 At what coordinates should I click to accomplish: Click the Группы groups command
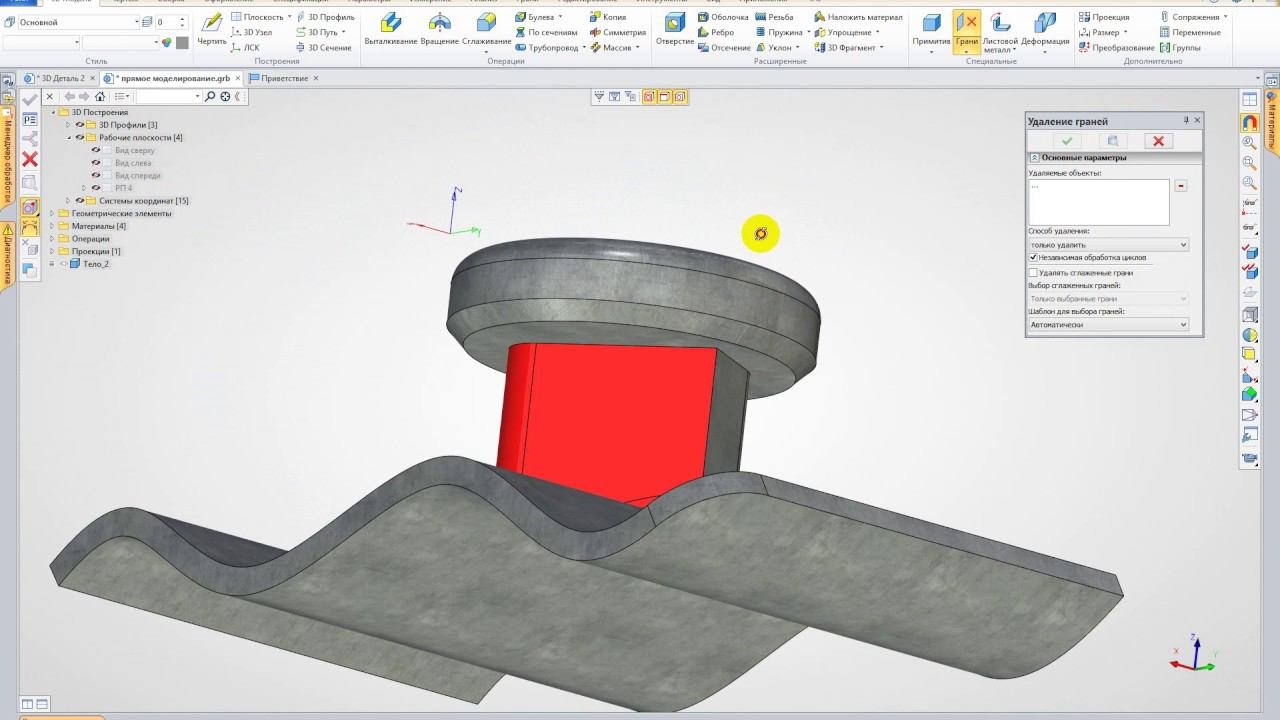pos(1180,47)
